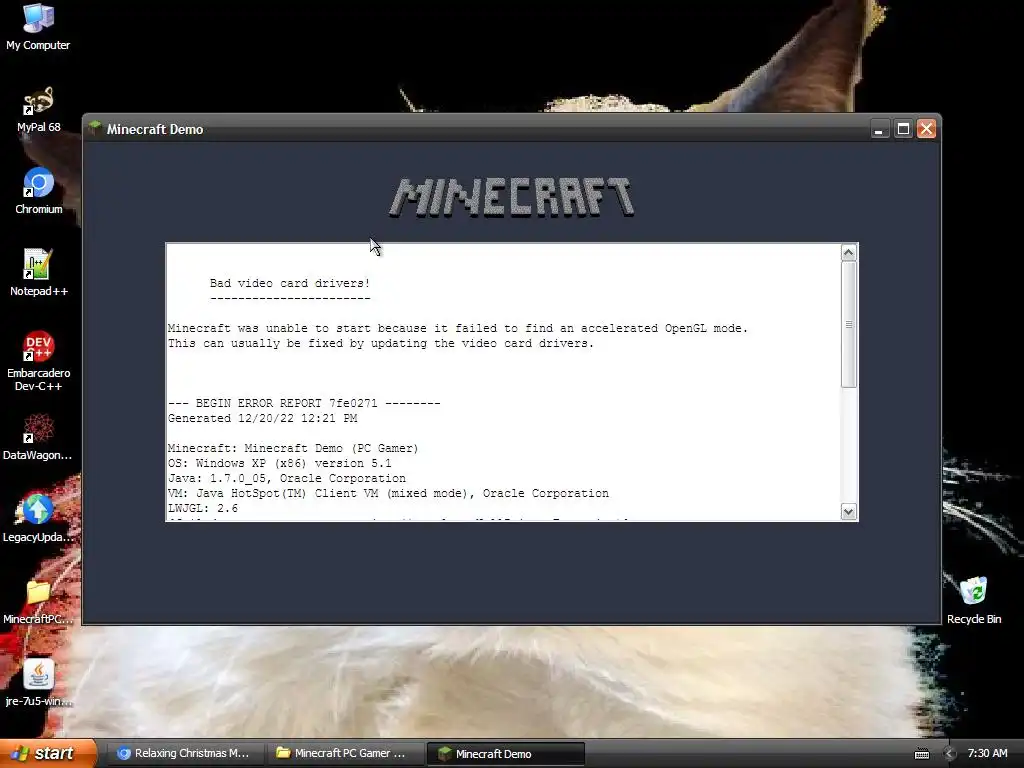Select the Chromium desktop shortcut
This screenshot has width=1024, height=768.
[x=39, y=191]
